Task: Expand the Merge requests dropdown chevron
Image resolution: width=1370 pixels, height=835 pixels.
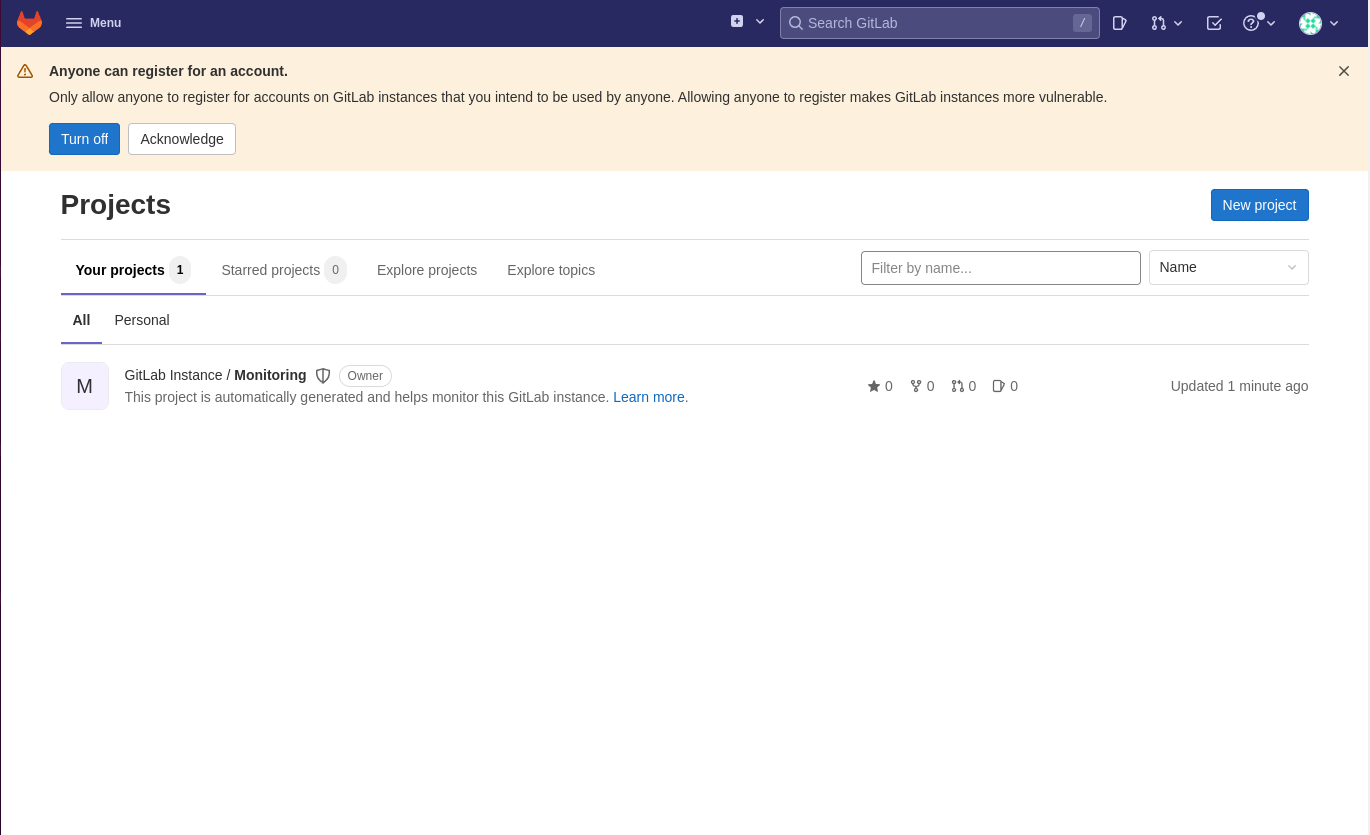Action: click(x=1178, y=23)
